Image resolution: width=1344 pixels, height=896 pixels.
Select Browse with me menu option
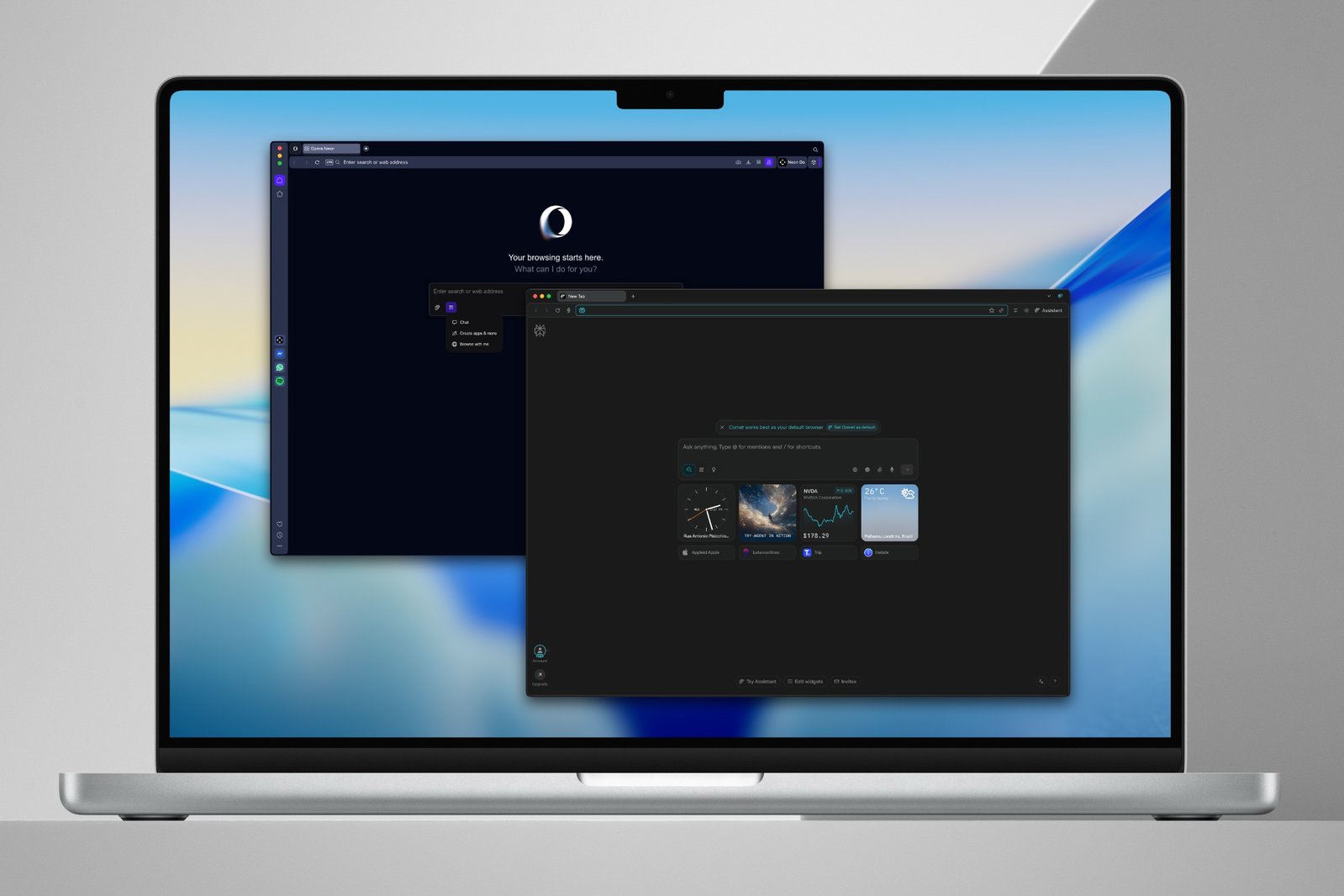473,344
